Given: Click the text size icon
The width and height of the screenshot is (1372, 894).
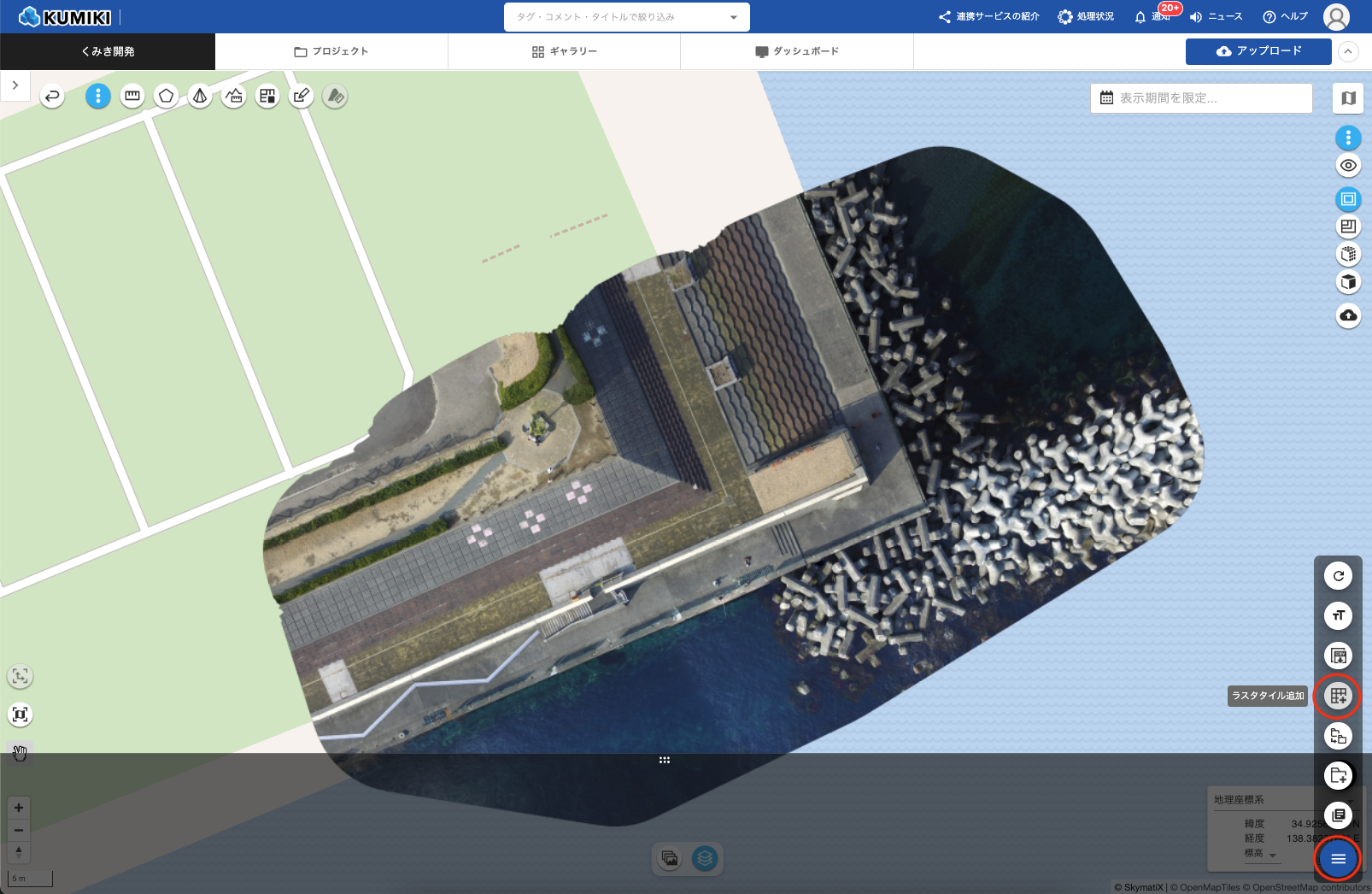Looking at the screenshot, I should (x=1338, y=615).
